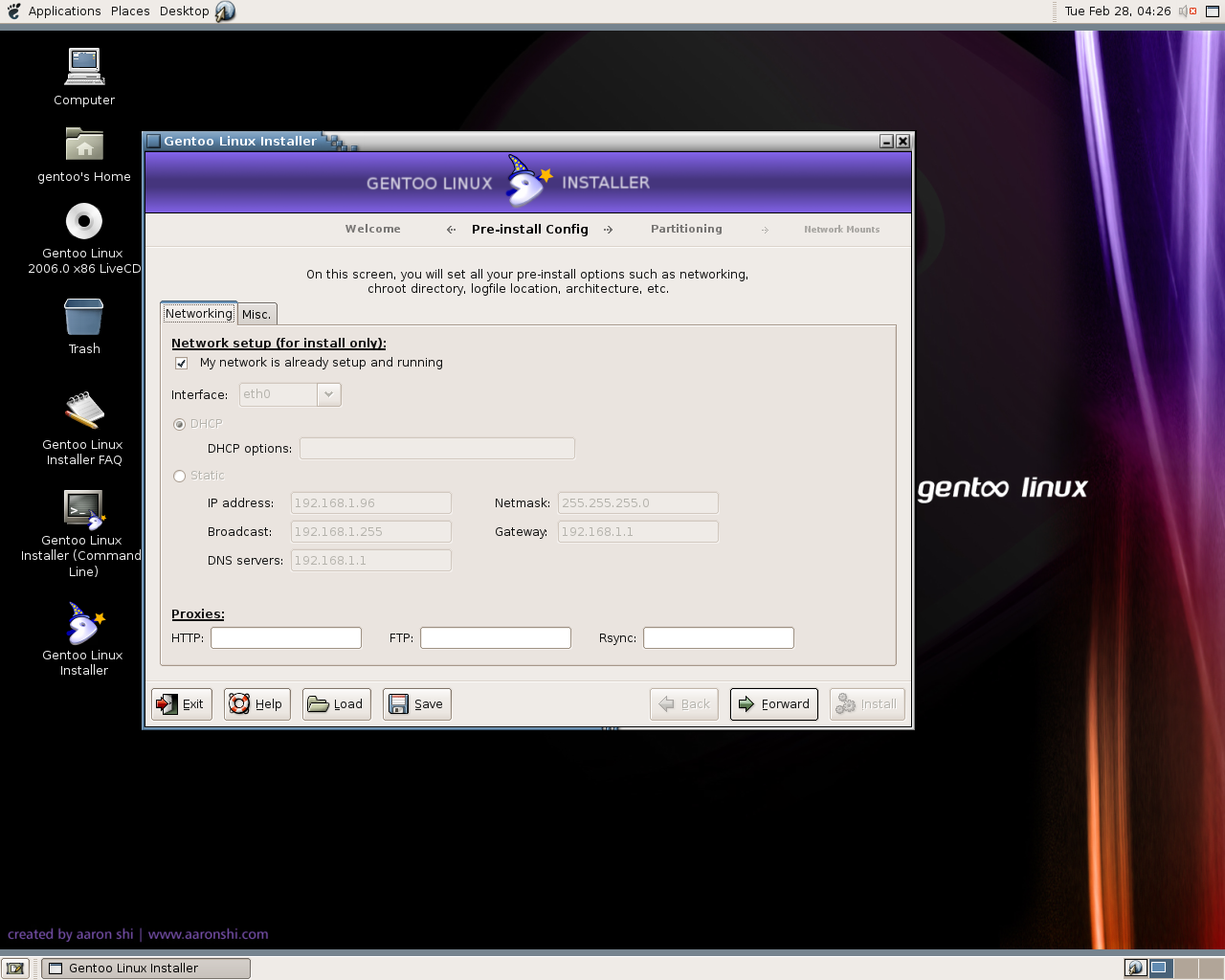Click the Back button
1225x980 pixels.
(x=684, y=704)
